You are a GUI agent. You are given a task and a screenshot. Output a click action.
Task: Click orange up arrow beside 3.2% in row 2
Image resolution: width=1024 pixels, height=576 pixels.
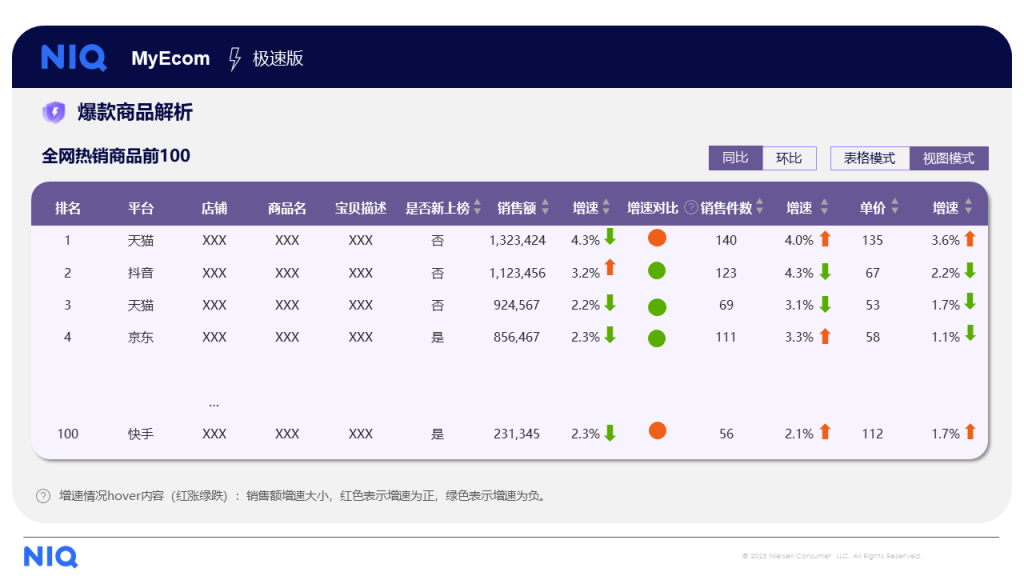[610, 267]
